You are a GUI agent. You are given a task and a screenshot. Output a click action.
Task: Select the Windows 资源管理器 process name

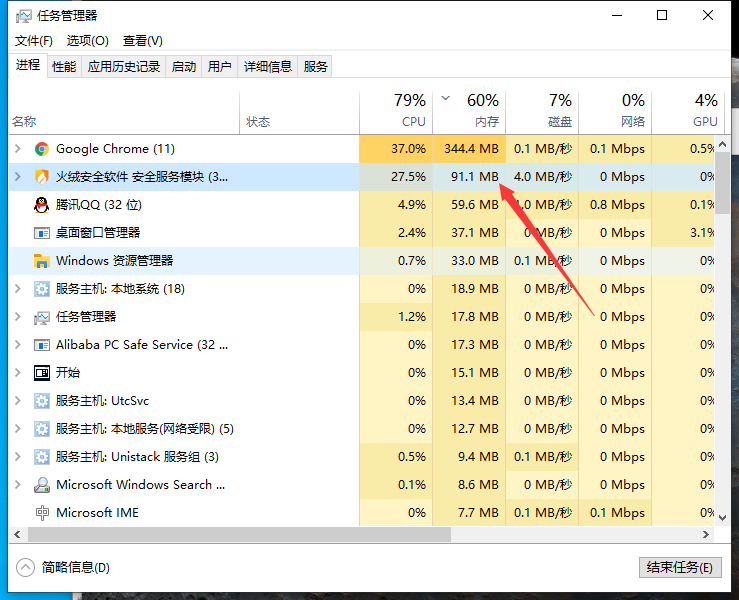pyautogui.click(x=115, y=261)
